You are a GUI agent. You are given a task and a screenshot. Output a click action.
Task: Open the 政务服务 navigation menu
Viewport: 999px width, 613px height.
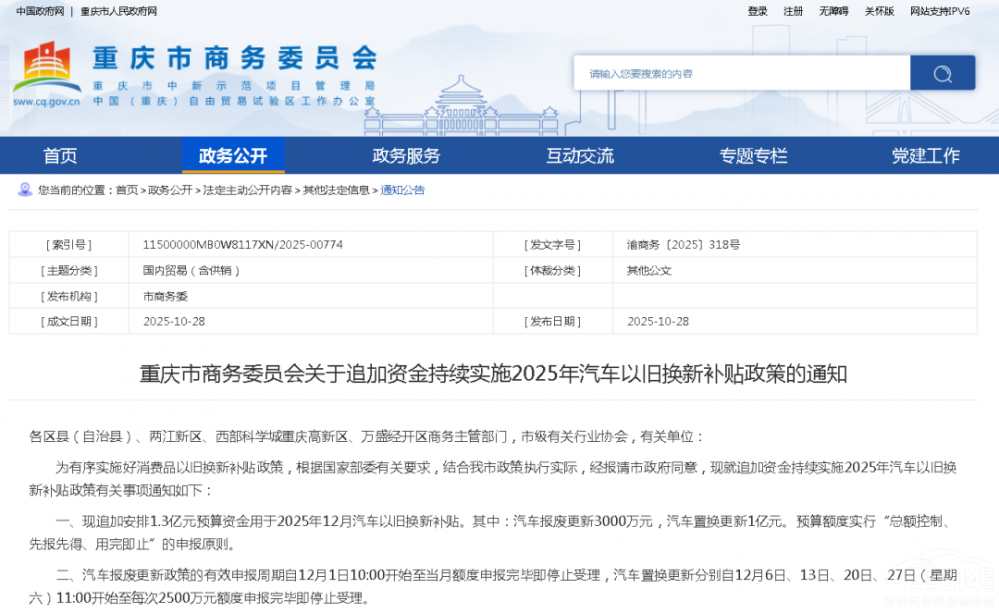pyautogui.click(x=406, y=155)
